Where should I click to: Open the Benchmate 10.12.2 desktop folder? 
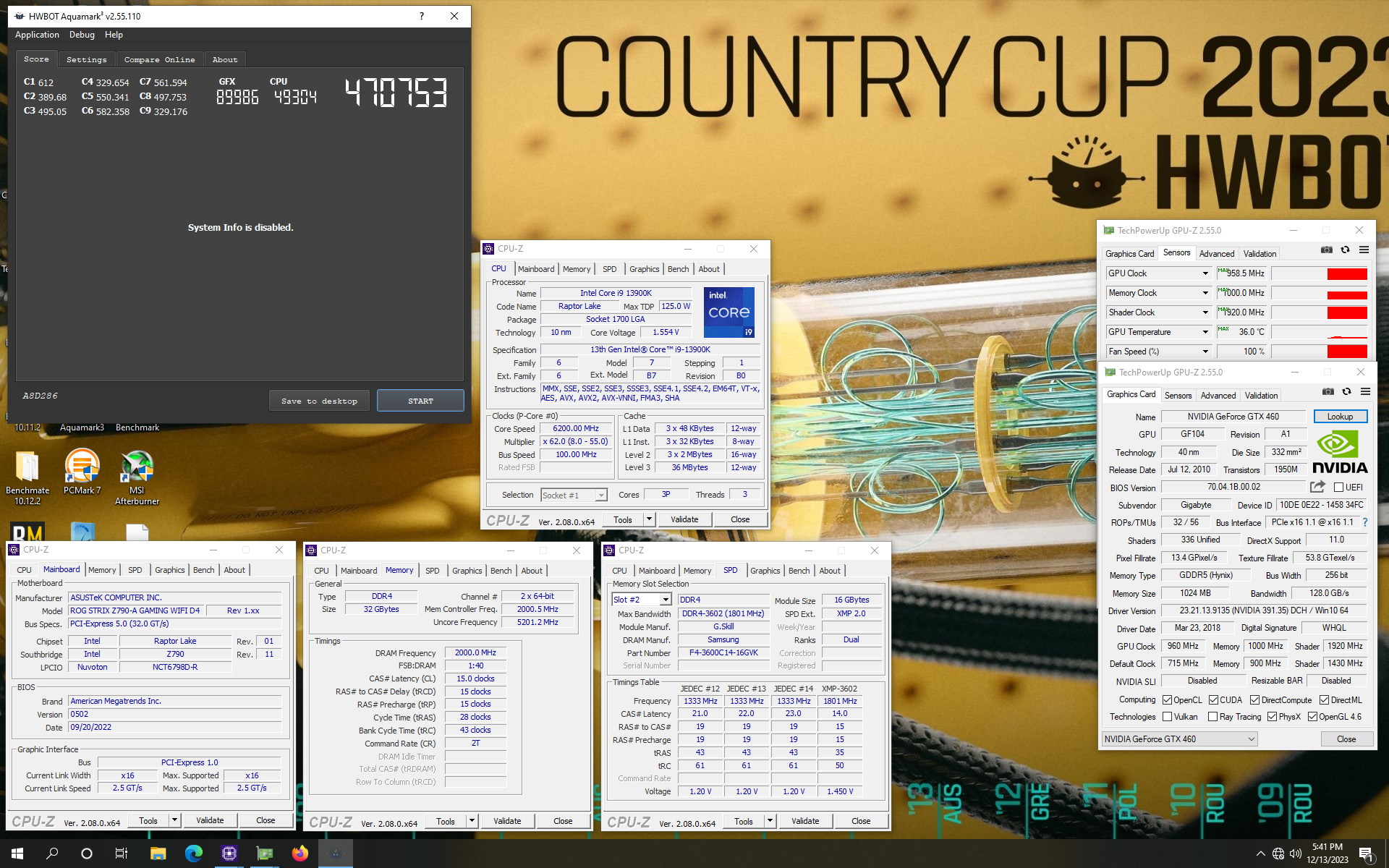tap(27, 477)
